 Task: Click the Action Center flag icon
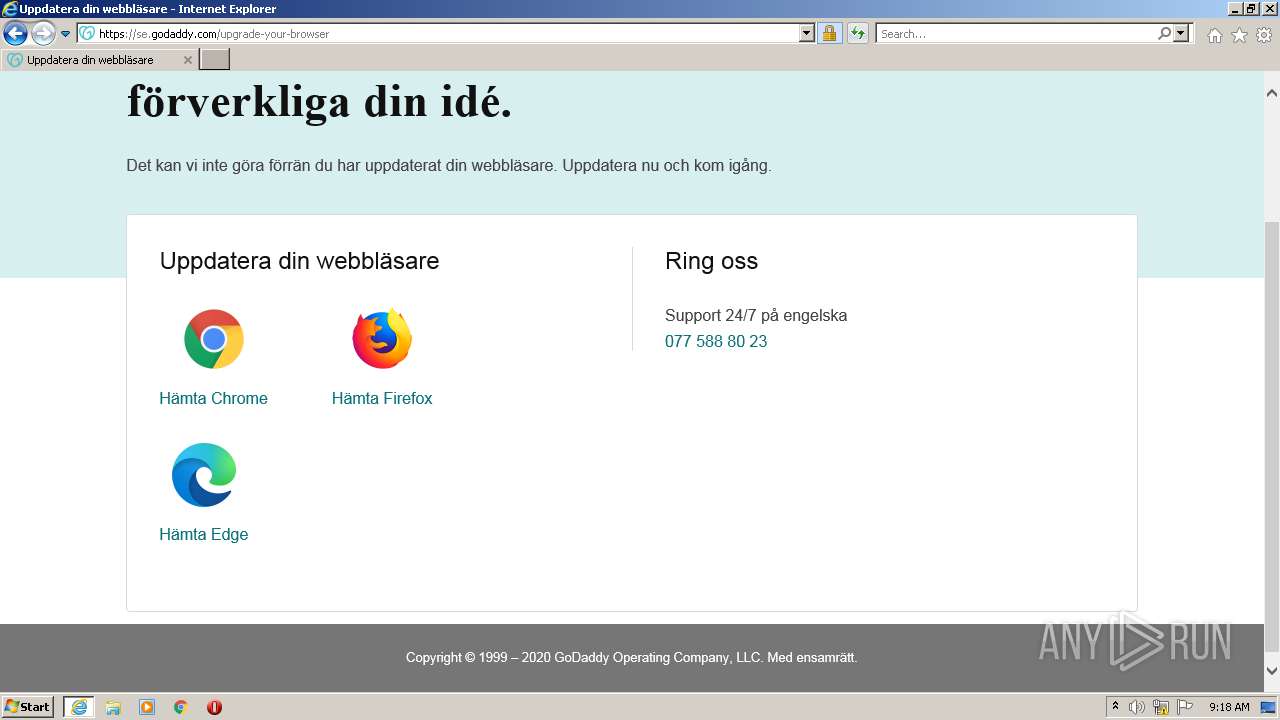tap(1185, 707)
